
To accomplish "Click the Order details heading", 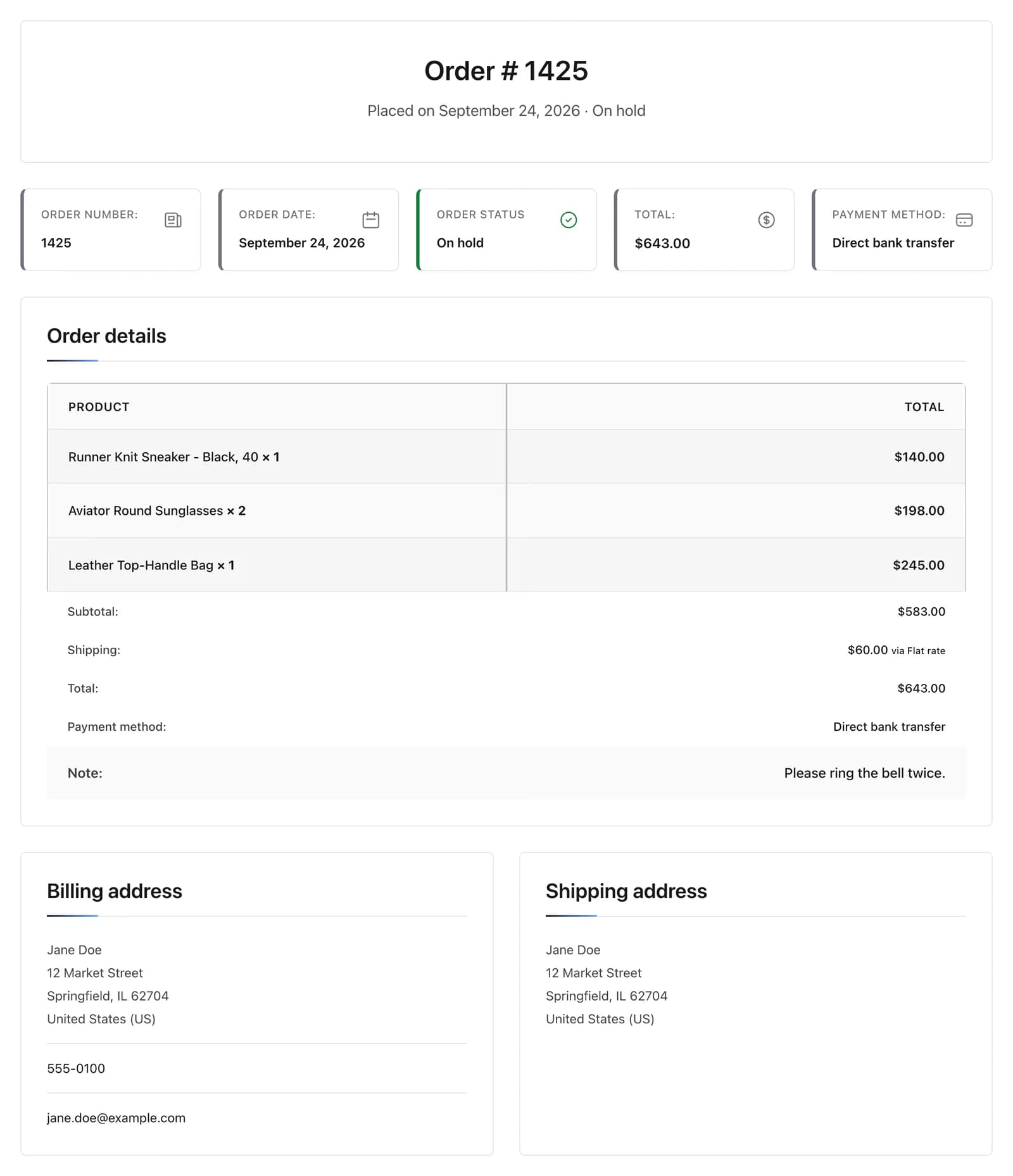I will (x=106, y=336).
